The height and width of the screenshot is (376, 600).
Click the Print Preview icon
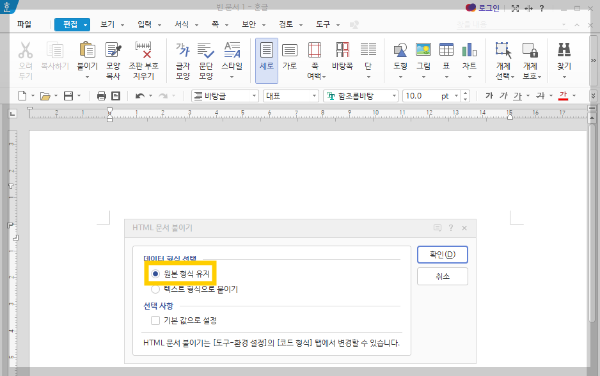(116, 96)
